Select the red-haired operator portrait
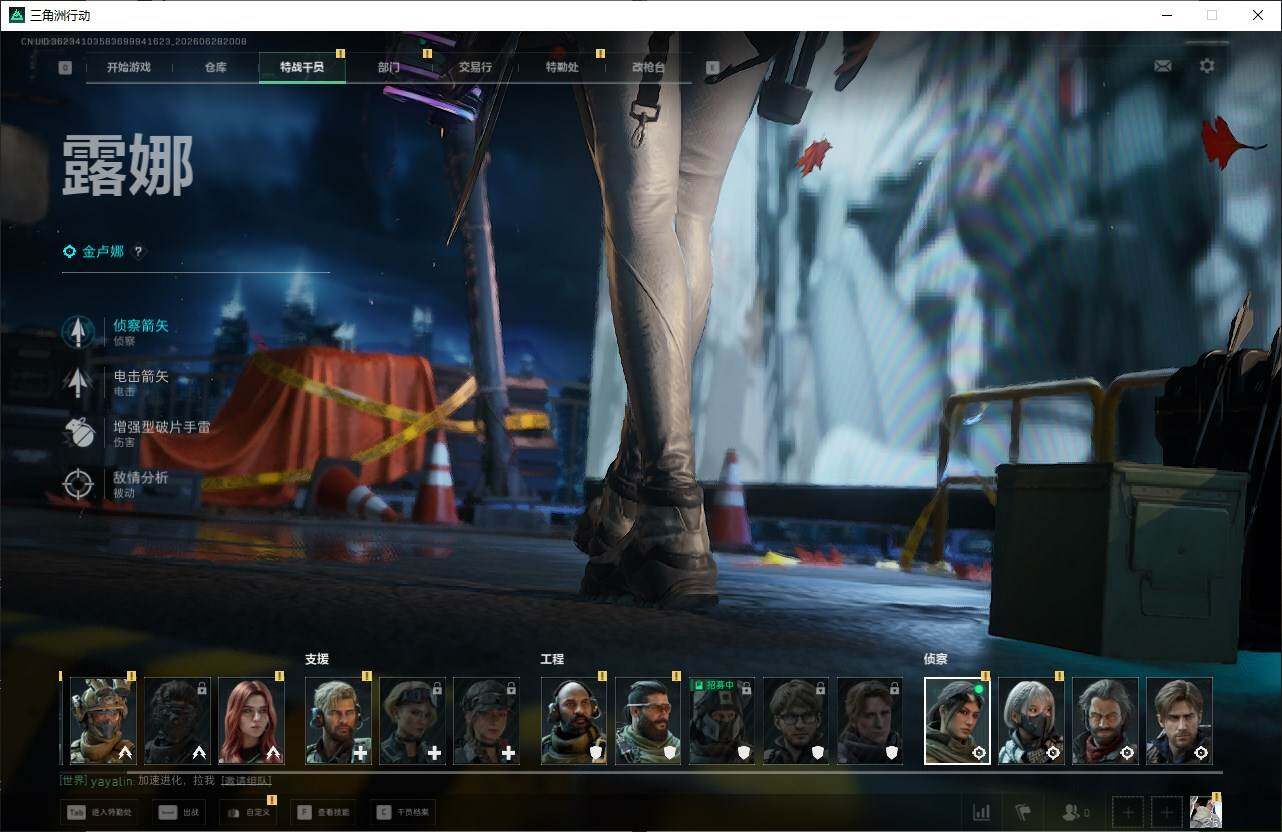The width and height of the screenshot is (1282, 832). 252,721
